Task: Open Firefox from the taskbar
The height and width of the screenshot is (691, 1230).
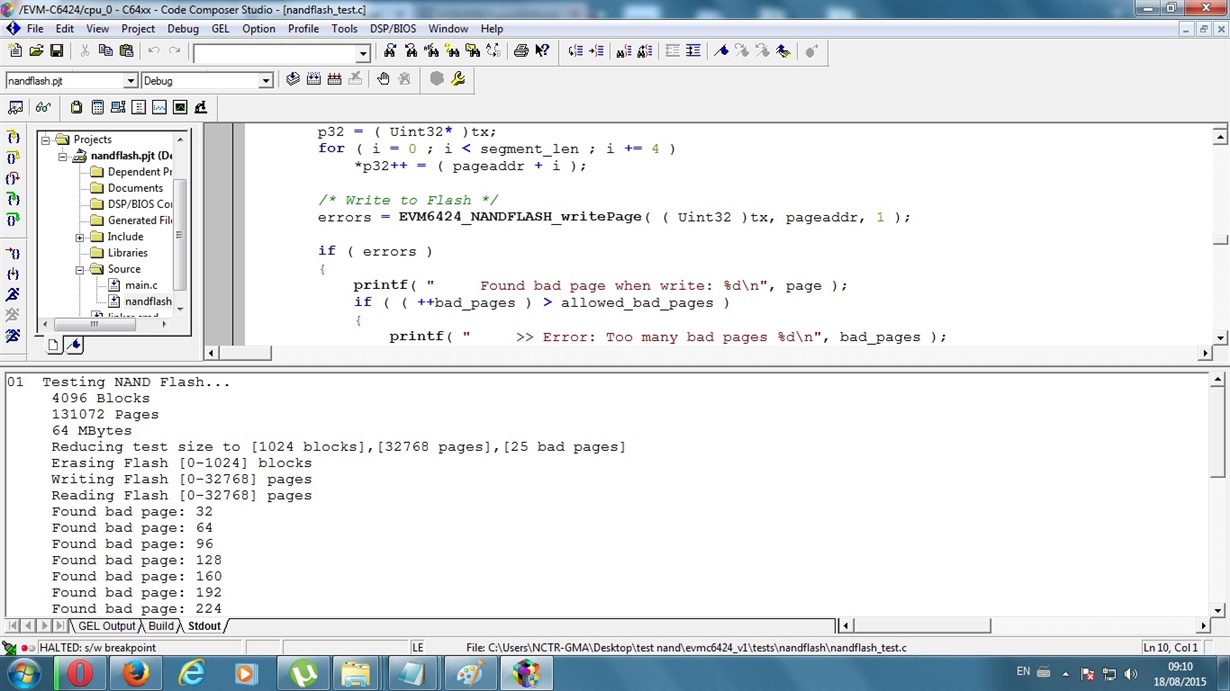Action: (x=135, y=674)
